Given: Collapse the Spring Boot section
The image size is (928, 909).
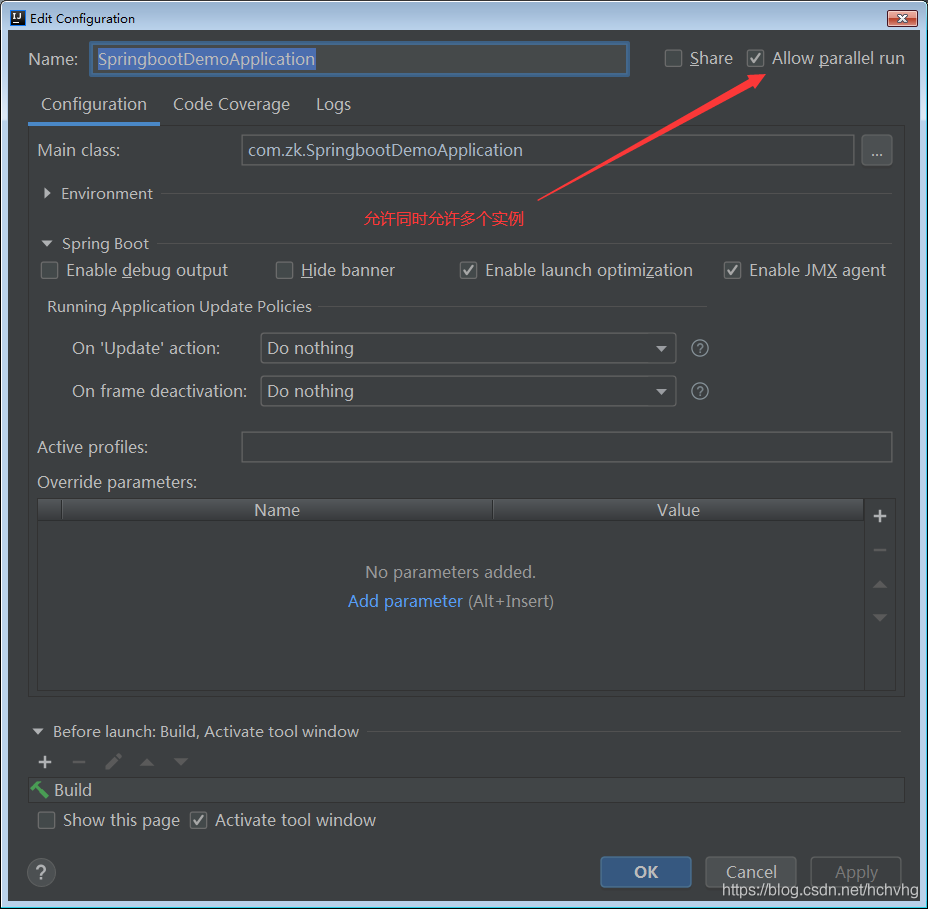Looking at the screenshot, I should [x=47, y=244].
